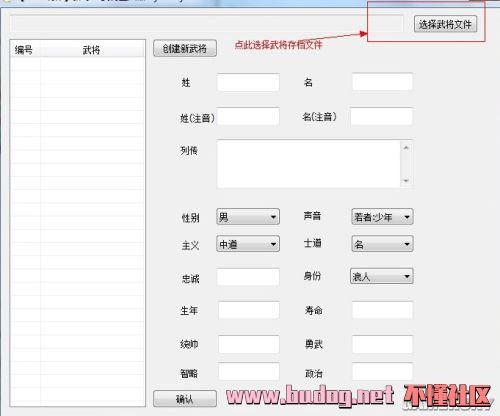Viewport: 500px width, 416px height.
Task: Click the 创建新武将 button
Action: [x=185, y=49]
